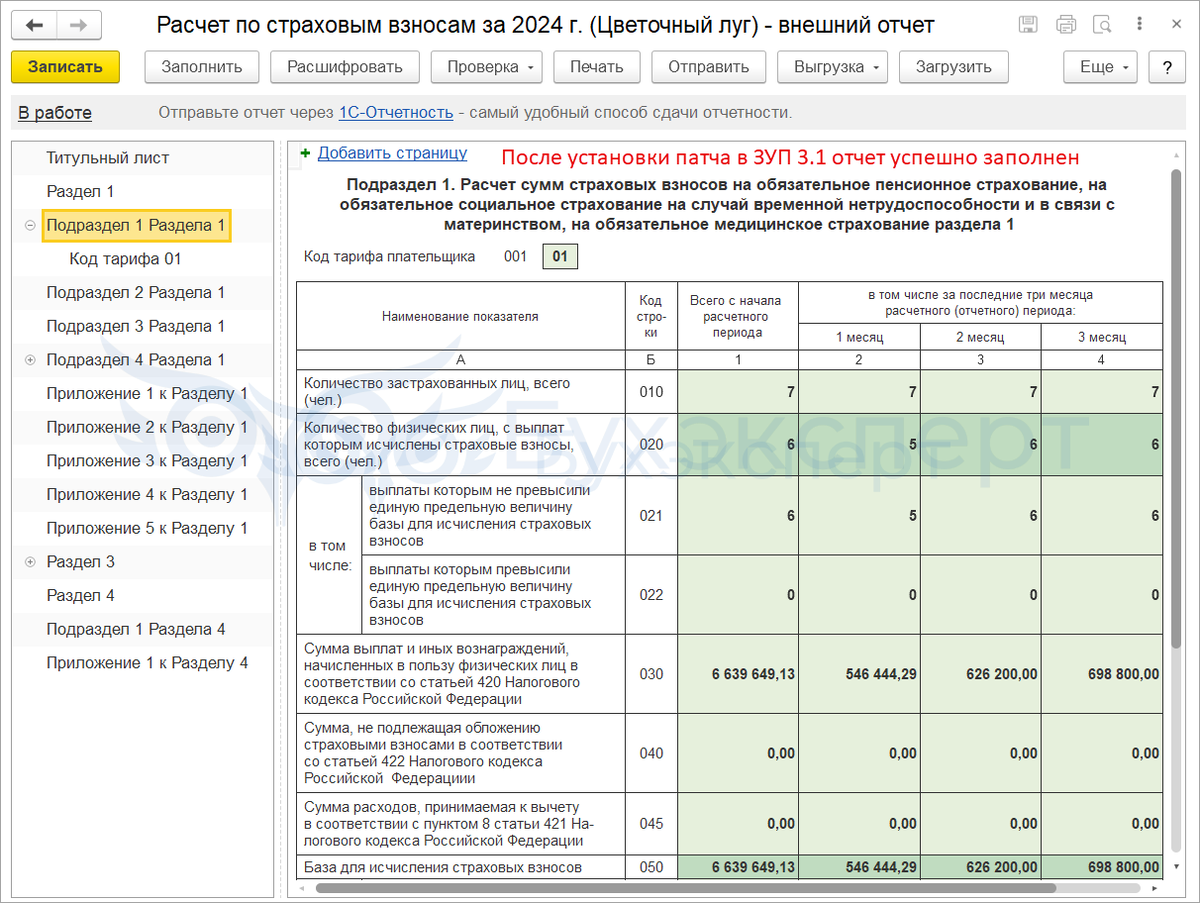Select Подраздел 2 Раздела 1 tree item

point(136,293)
